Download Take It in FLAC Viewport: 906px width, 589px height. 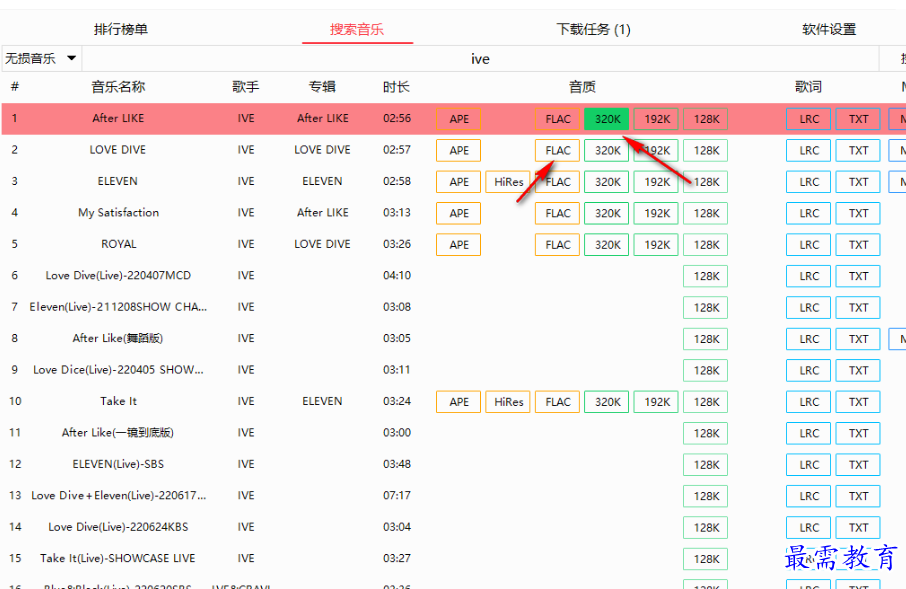pos(558,402)
